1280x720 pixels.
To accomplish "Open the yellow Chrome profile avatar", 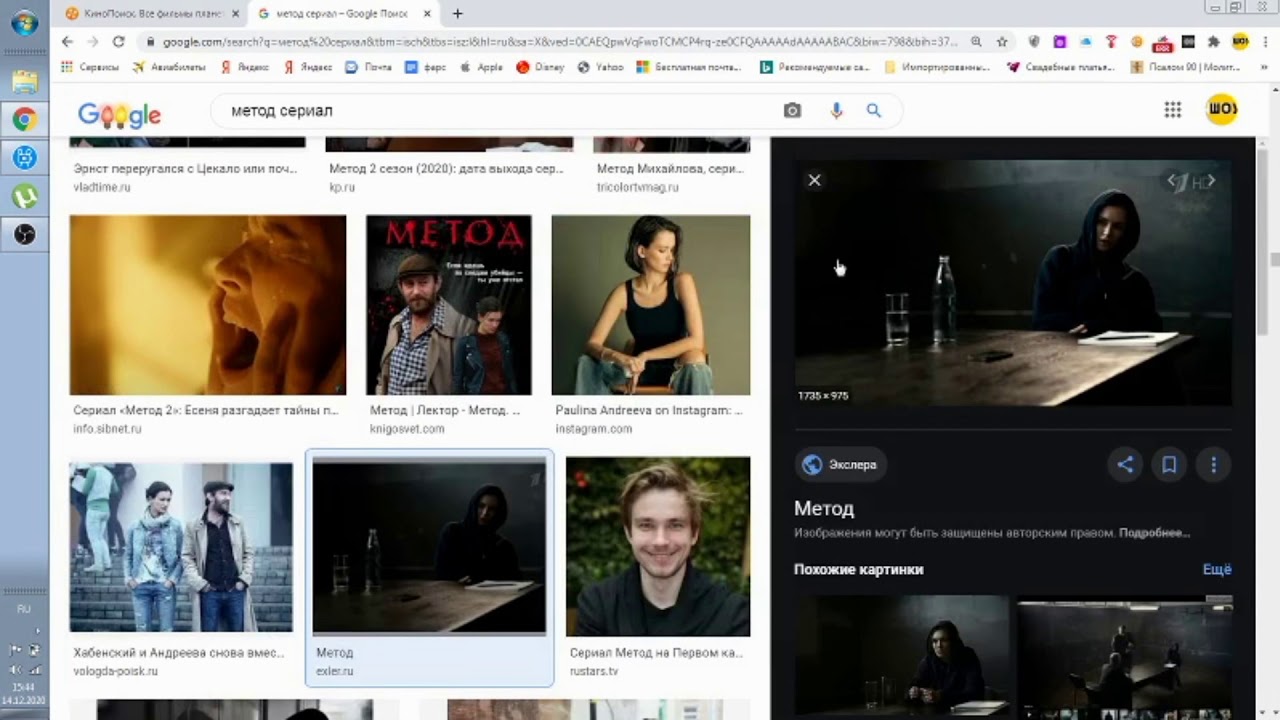I will 1240,42.
